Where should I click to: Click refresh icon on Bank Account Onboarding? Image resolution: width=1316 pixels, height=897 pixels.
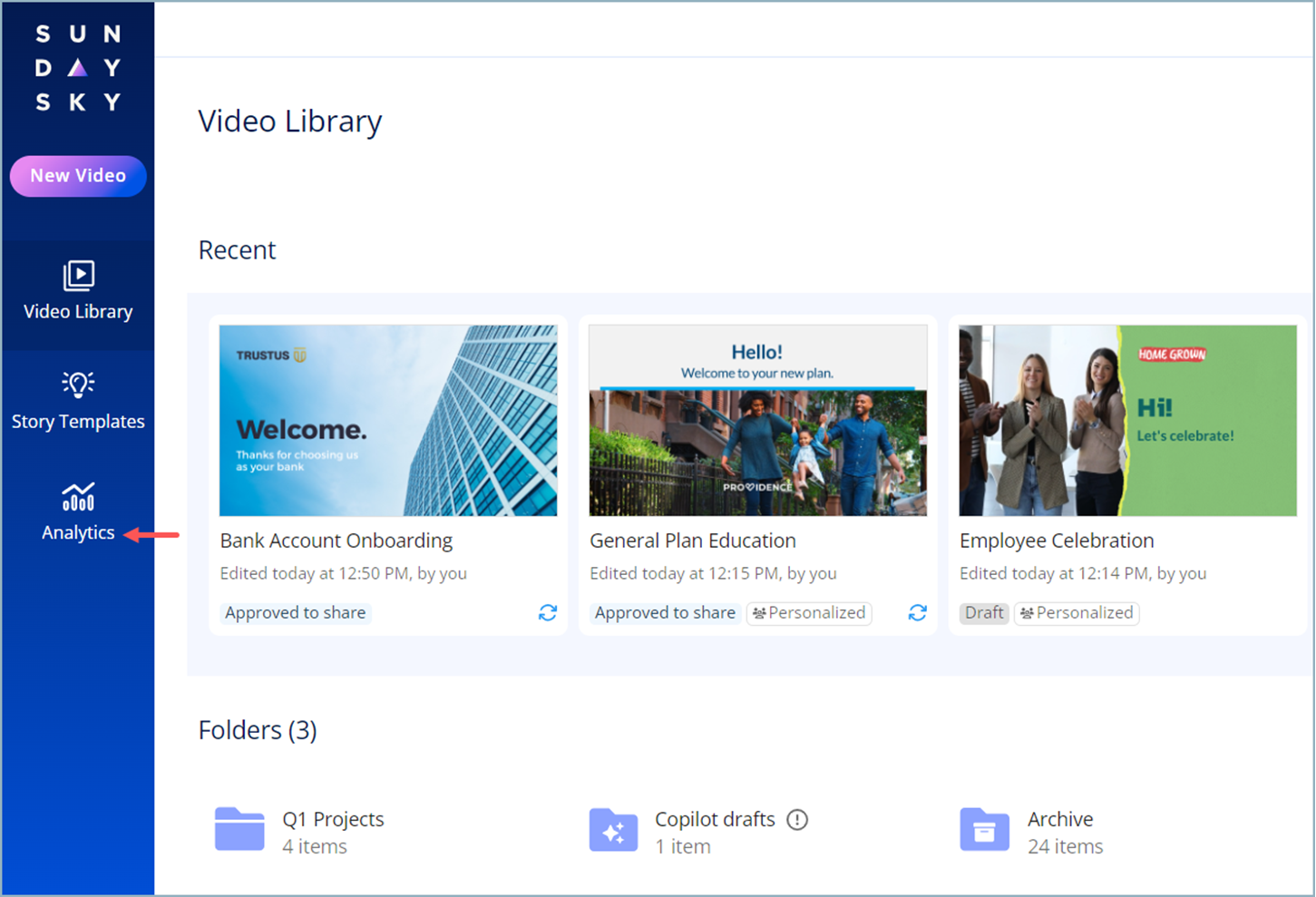[x=548, y=613]
